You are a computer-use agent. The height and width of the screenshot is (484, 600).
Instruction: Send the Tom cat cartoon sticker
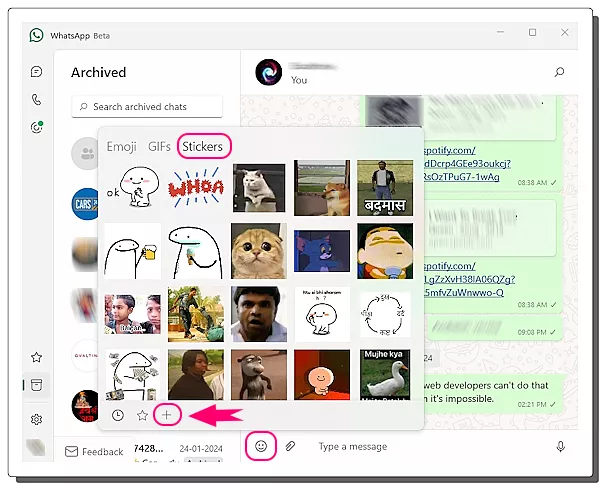(x=322, y=251)
